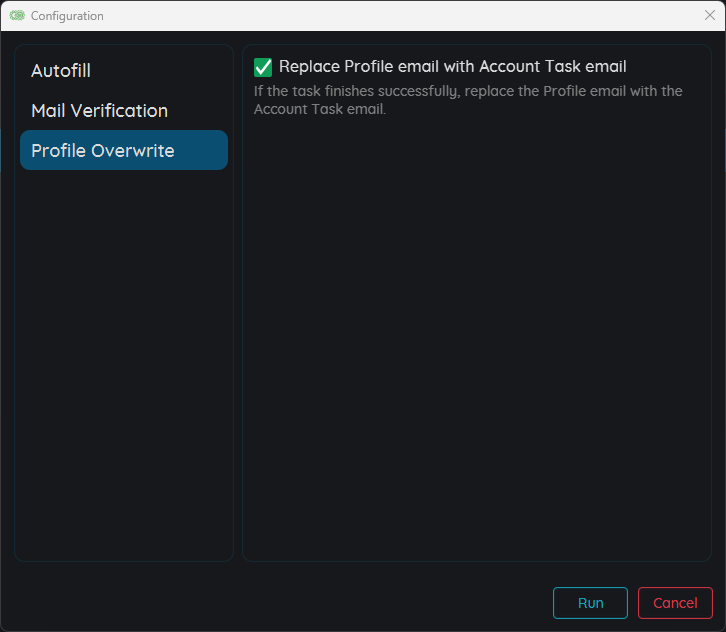This screenshot has height=632, width=726.
Task: Click the word 'Autofill' in the sidebar
Action: [61, 71]
